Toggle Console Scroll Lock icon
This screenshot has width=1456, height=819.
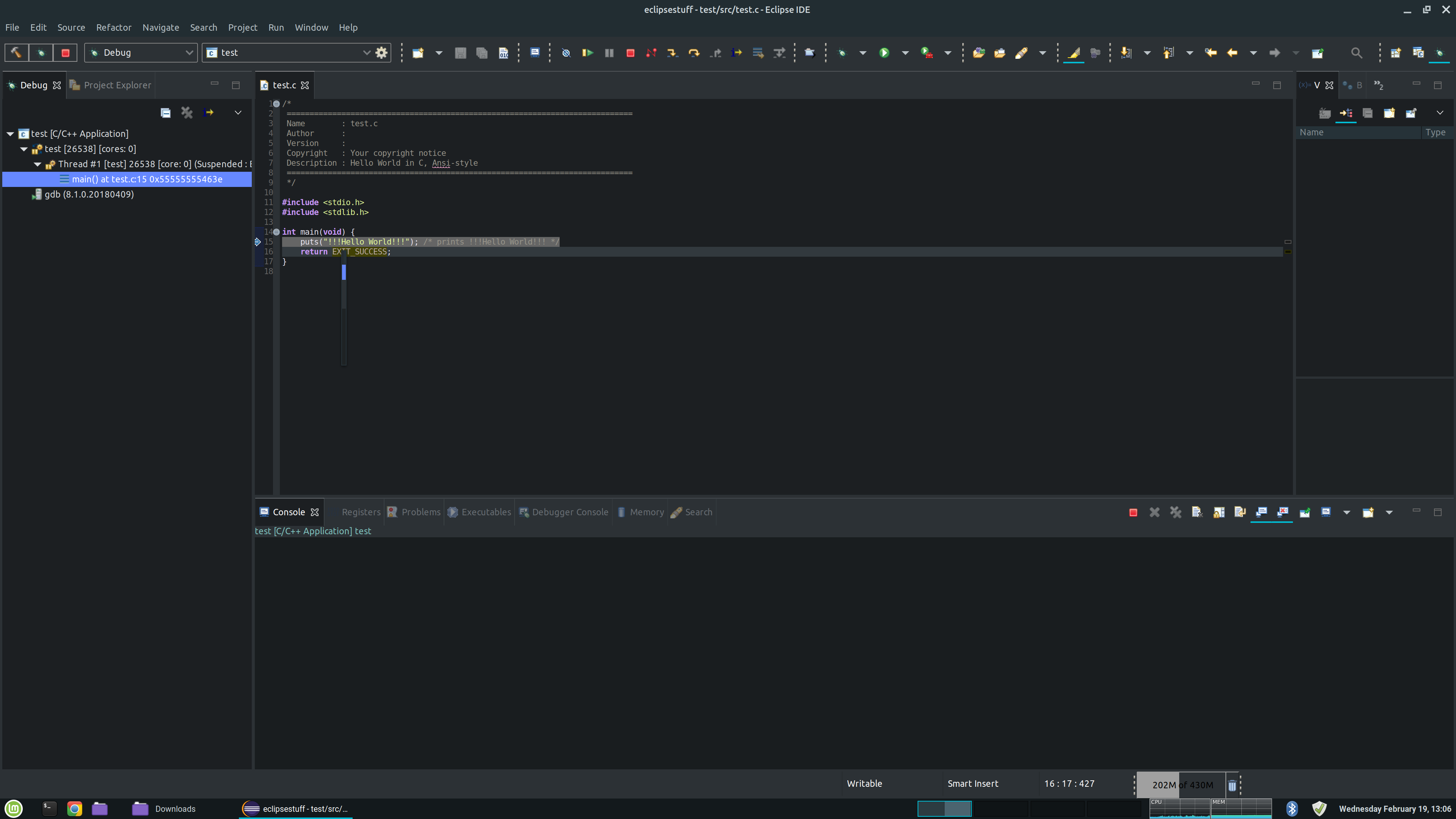pos(1219,513)
